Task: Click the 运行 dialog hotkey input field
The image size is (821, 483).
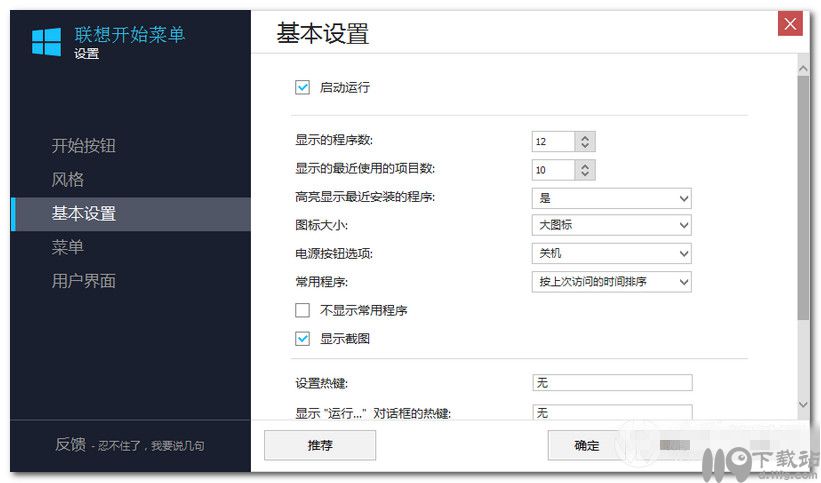Action: 612,412
